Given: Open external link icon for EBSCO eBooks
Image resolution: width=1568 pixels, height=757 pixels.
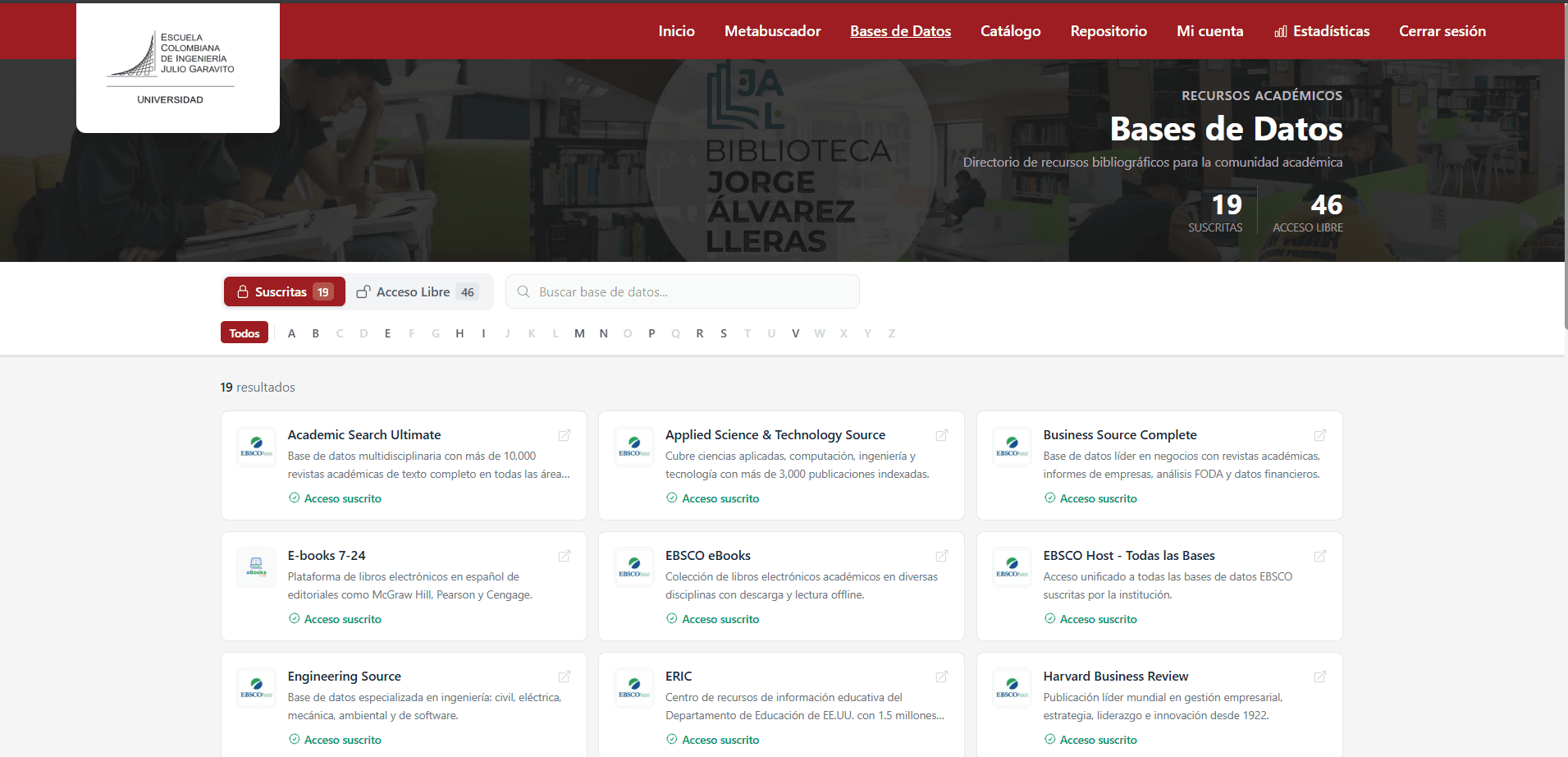Looking at the screenshot, I should point(942,556).
